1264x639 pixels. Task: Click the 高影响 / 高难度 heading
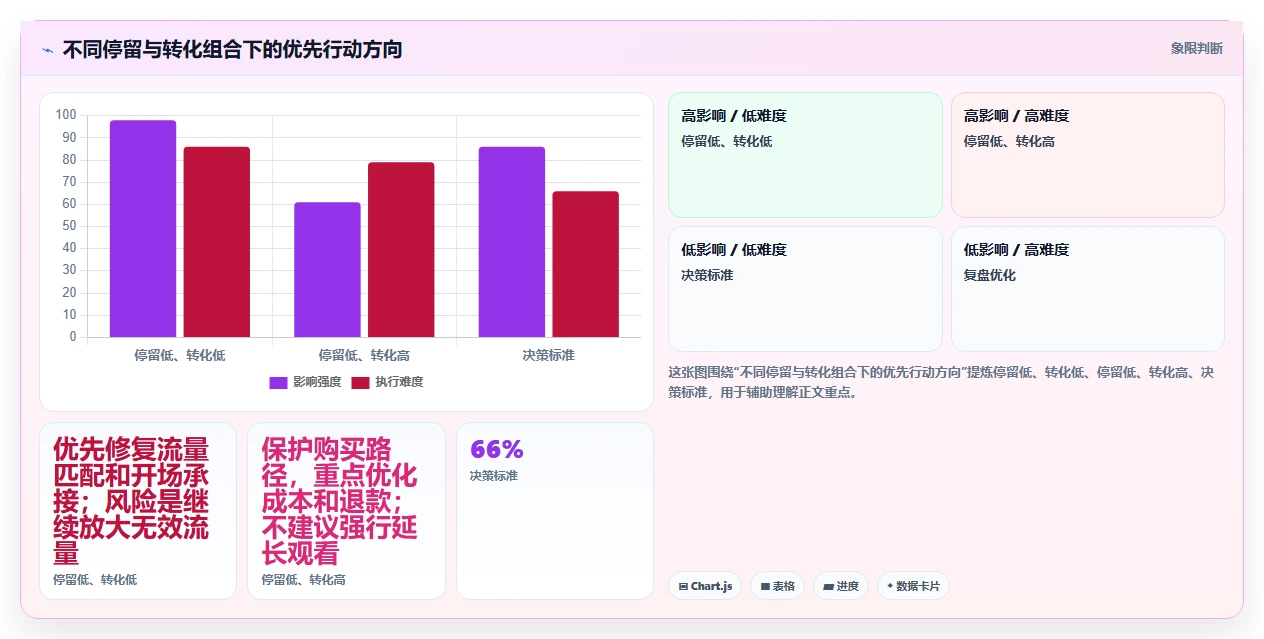1017,116
